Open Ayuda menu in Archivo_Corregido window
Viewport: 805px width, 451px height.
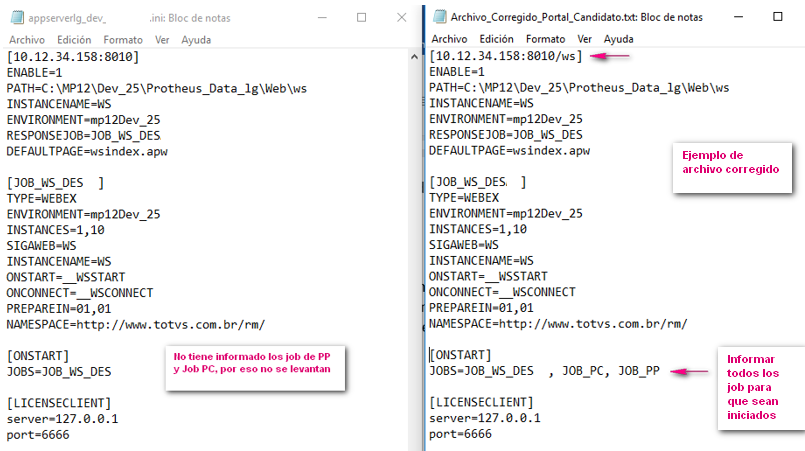click(618, 39)
